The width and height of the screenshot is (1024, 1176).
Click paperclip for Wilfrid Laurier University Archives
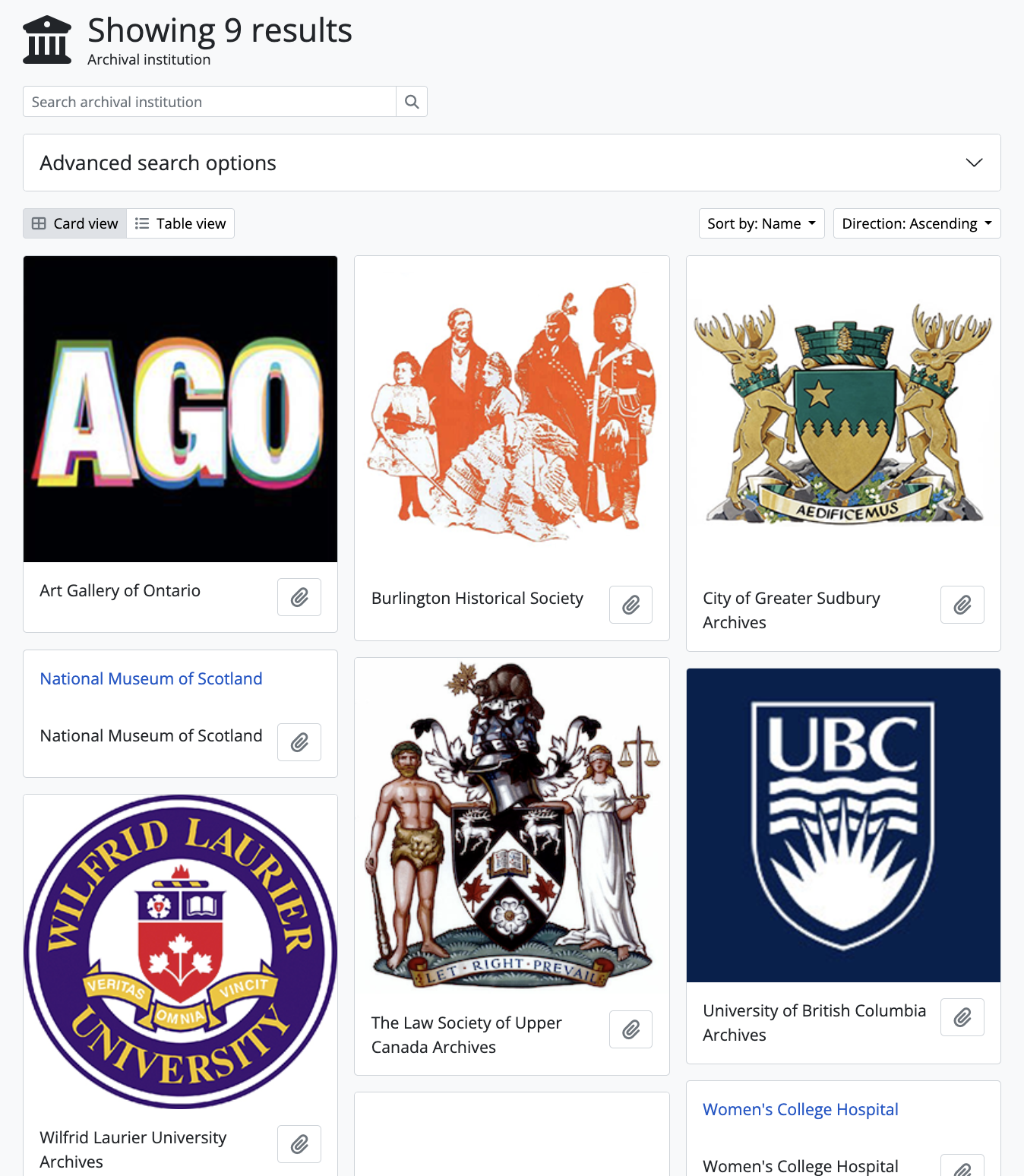click(x=299, y=1144)
